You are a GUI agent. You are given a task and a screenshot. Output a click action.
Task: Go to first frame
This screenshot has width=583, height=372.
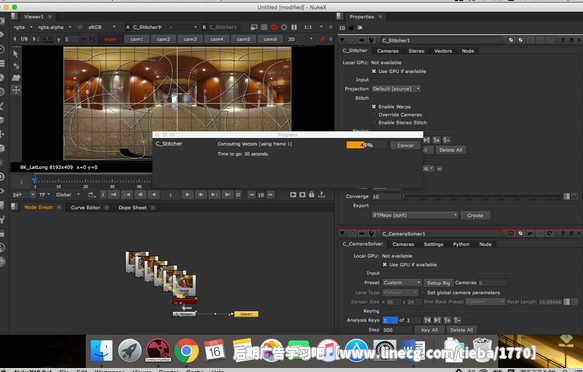point(114,195)
